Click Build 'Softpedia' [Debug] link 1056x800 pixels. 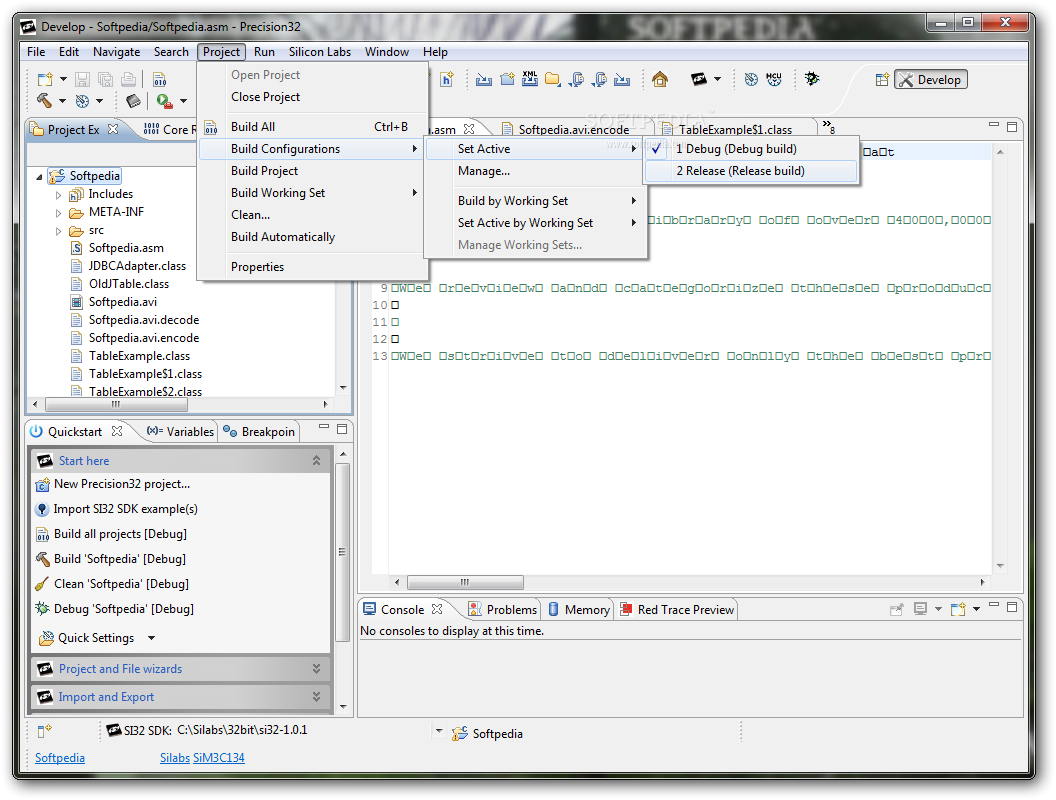coord(120,559)
